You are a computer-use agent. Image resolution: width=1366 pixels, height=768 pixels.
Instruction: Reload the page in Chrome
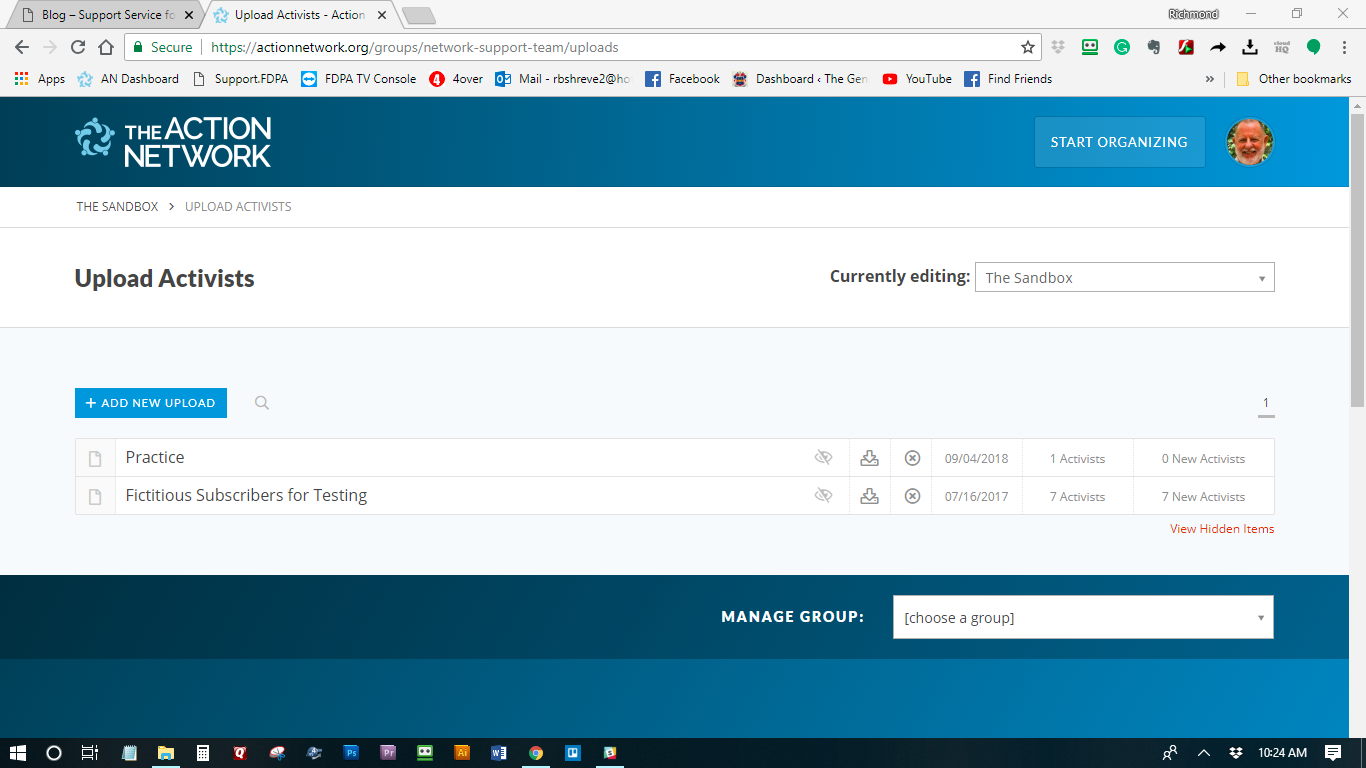78,47
